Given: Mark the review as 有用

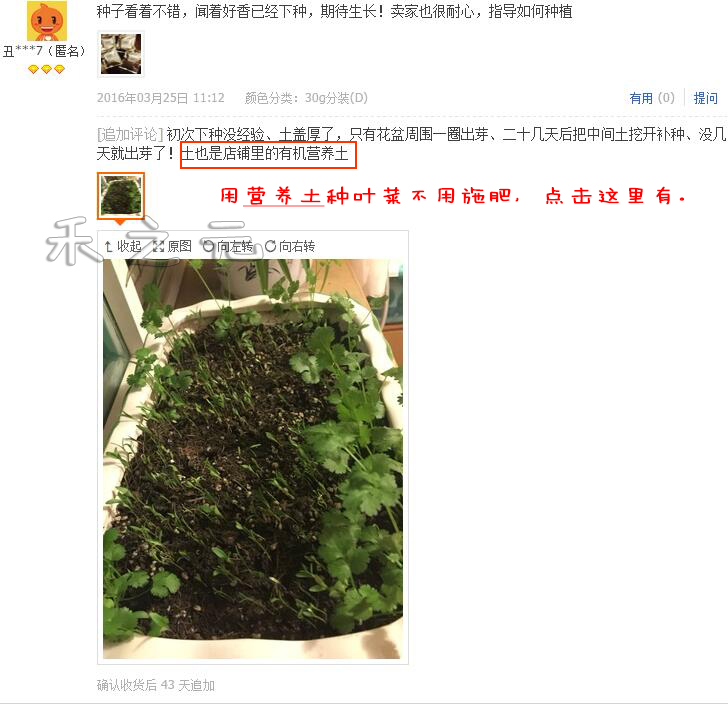Looking at the screenshot, I should 651,98.
